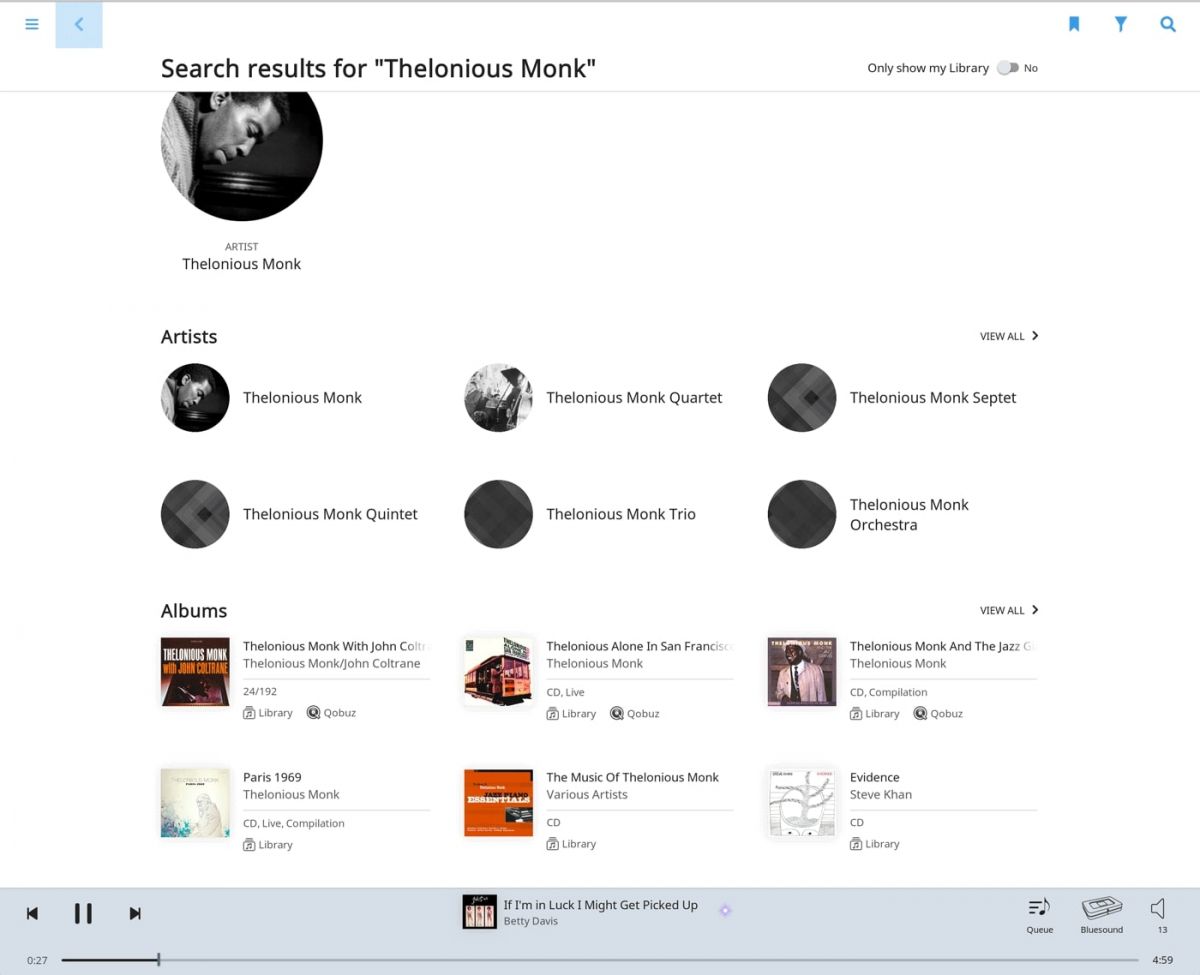This screenshot has width=1200, height=975.
Task: Pause the current playback
Action: coord(83,913)
